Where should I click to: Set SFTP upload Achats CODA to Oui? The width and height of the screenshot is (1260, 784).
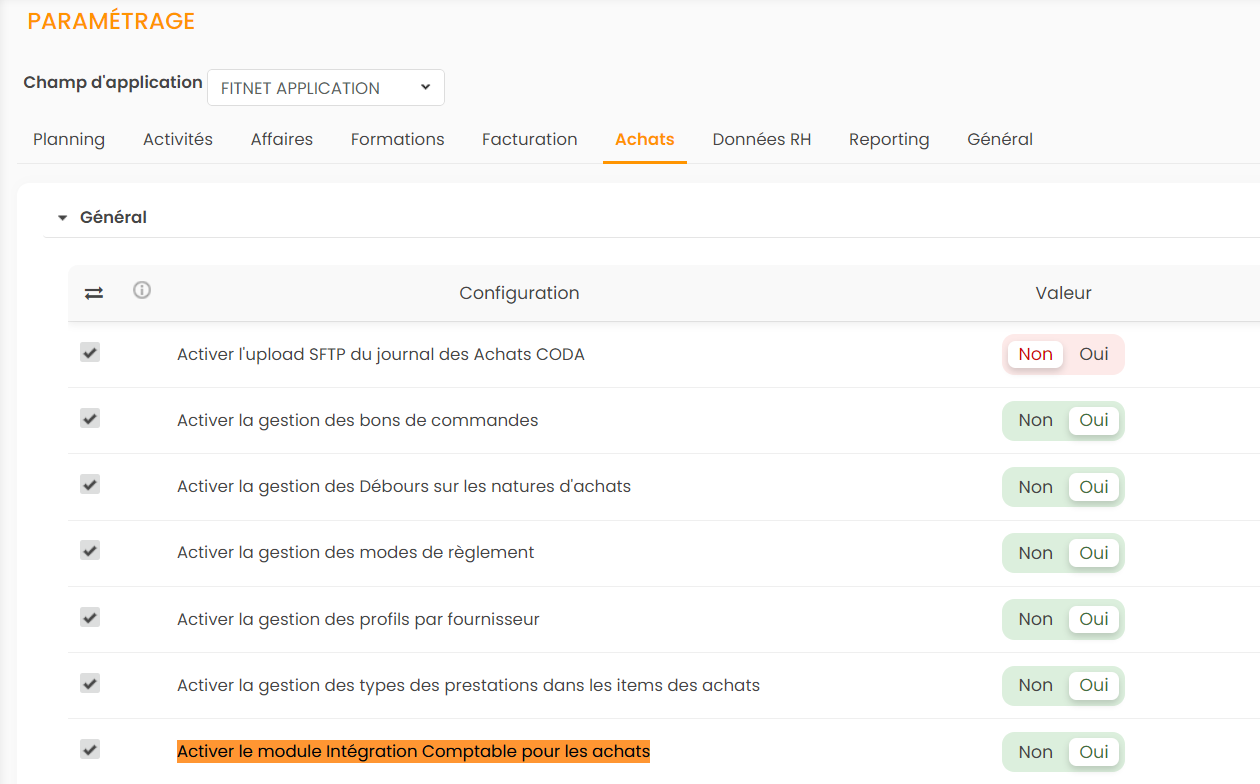pos(1094,354)
